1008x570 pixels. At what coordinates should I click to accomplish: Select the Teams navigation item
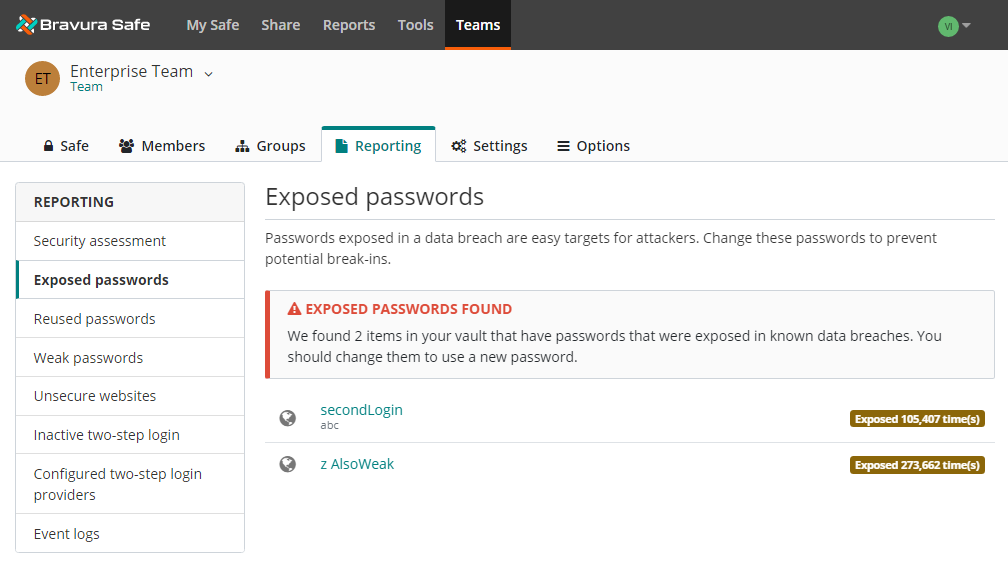478,25
